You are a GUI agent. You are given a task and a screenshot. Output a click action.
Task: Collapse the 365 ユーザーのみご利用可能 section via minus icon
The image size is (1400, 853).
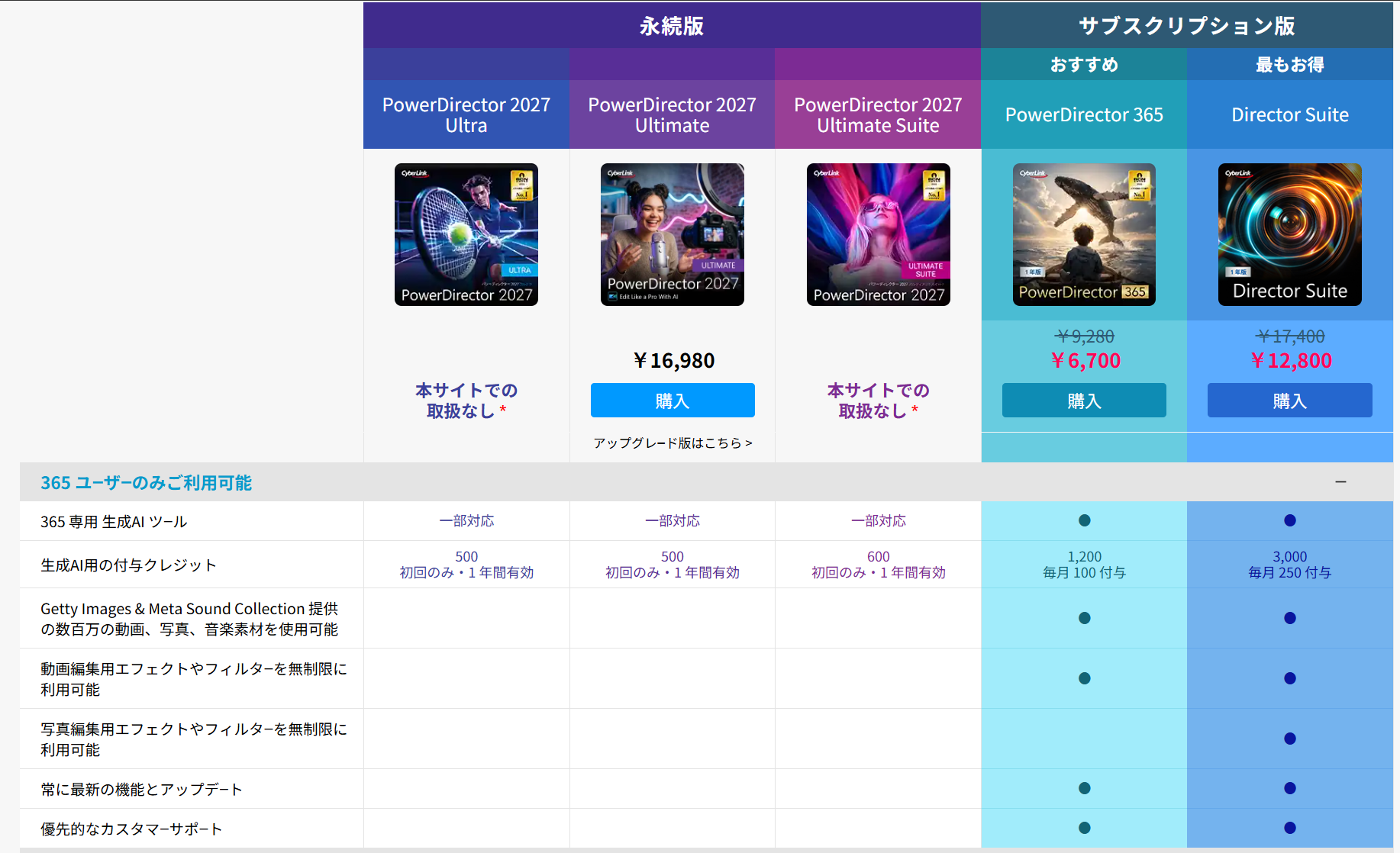(x=1340, y=482)
